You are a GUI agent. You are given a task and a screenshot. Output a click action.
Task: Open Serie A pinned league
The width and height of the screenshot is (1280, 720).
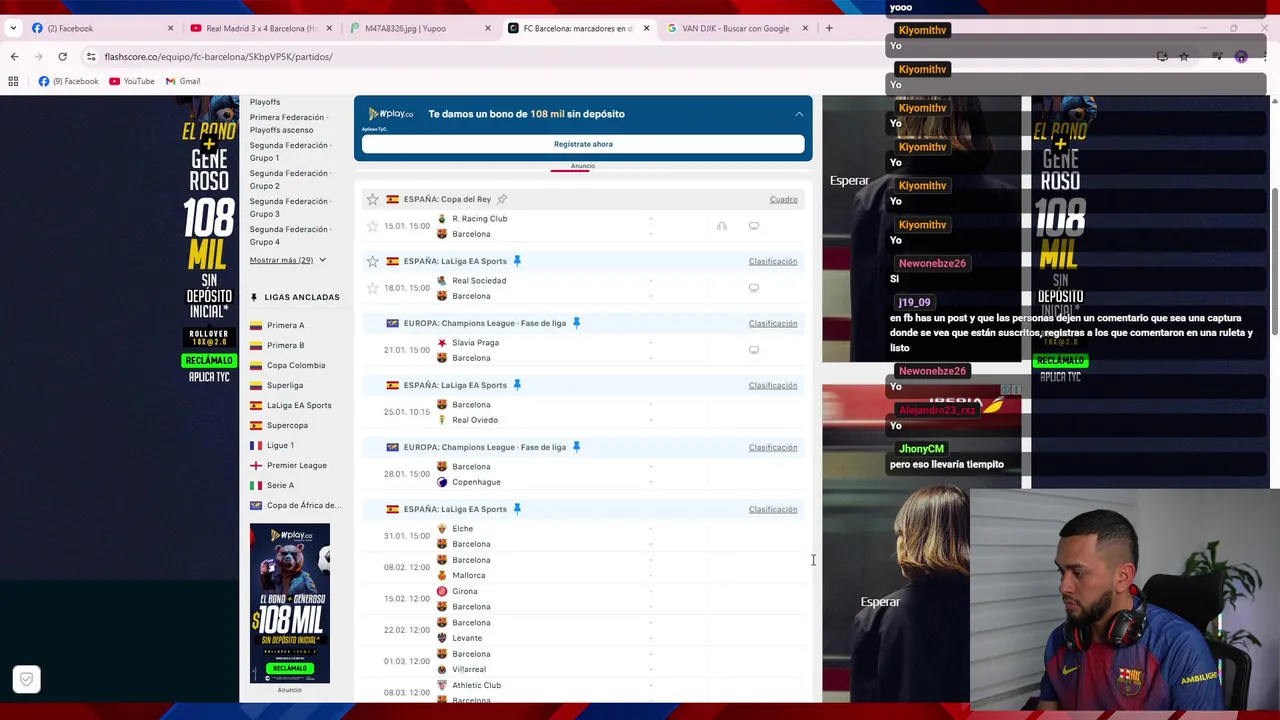pos(280,485)
